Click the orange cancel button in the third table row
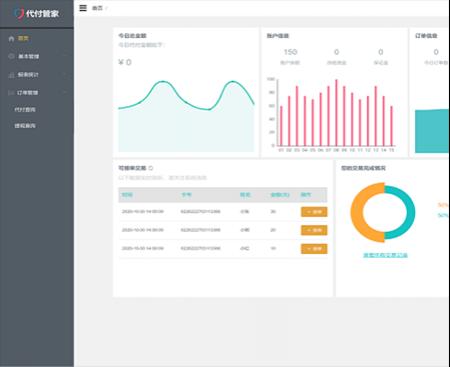The height and width of the screenshot is (367, 450). pos(314,249)
